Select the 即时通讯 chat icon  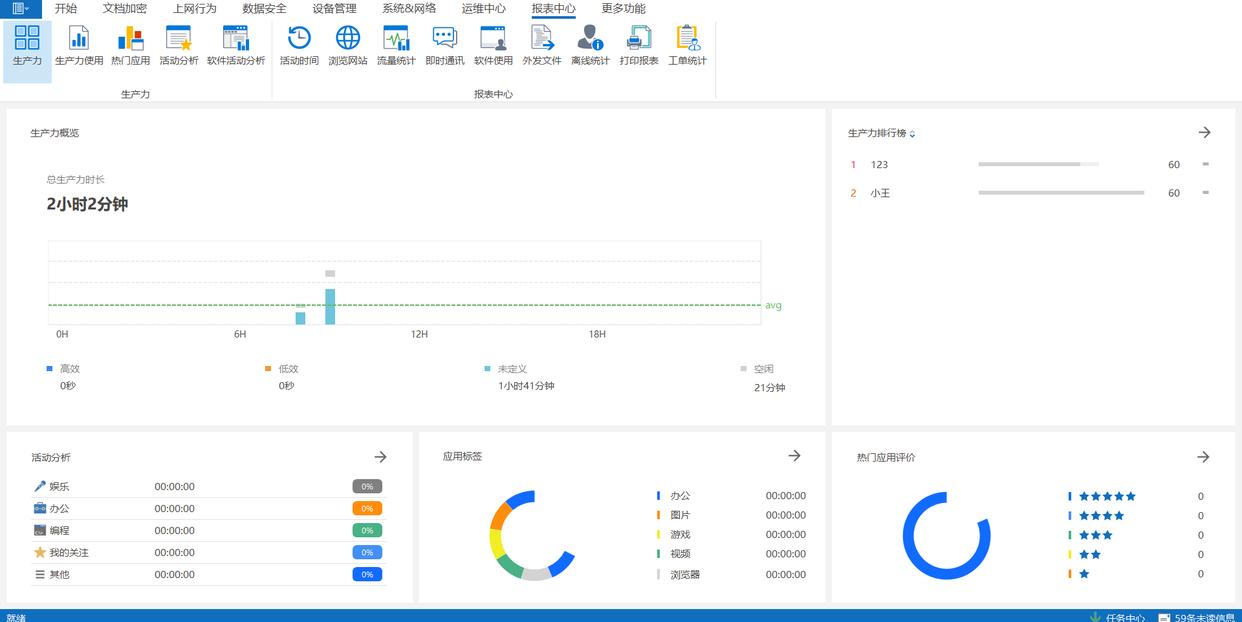pyautogui.click(x=444, y=45)
